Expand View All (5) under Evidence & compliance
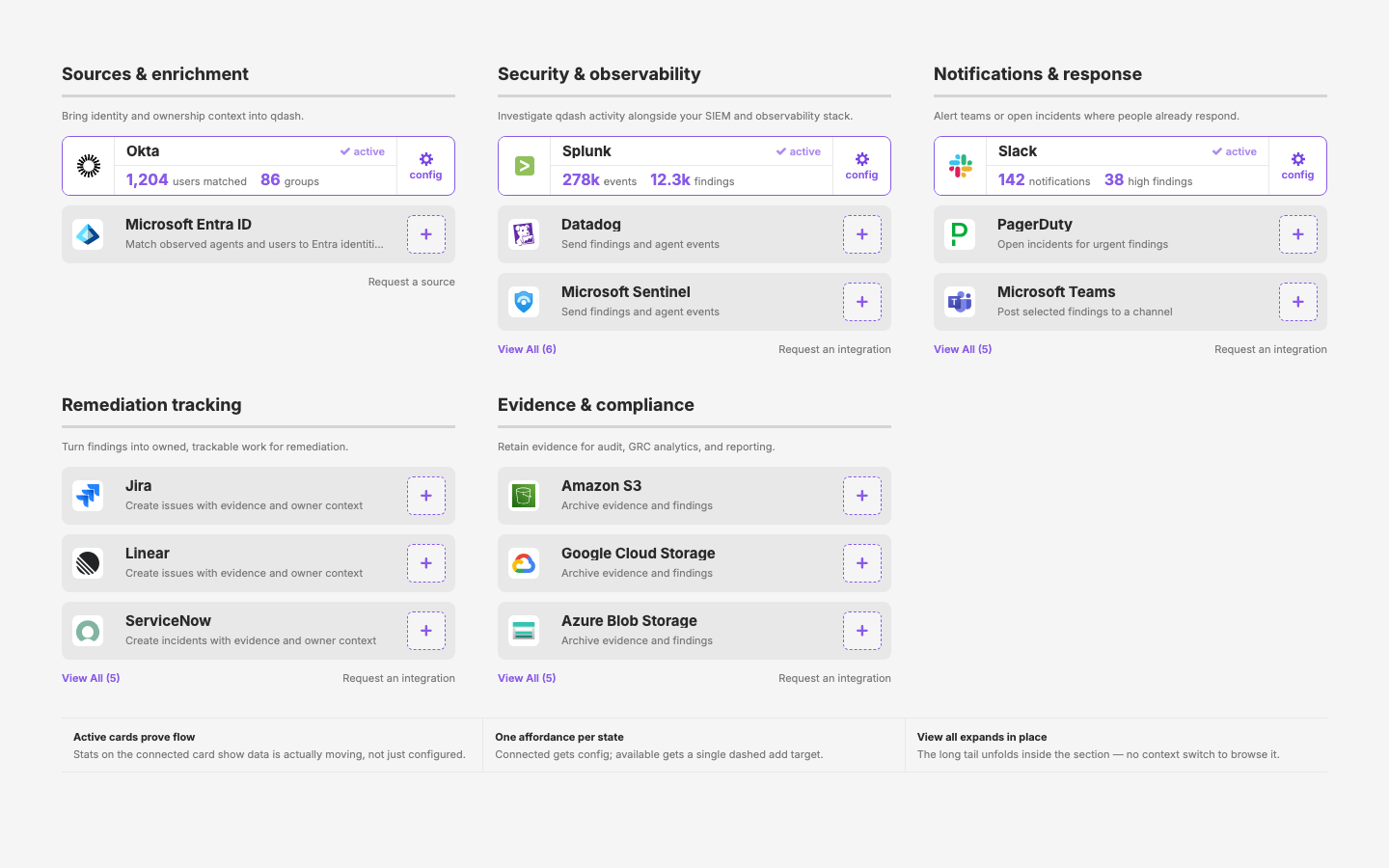The image size is (1389, 868). click(527, 678)
